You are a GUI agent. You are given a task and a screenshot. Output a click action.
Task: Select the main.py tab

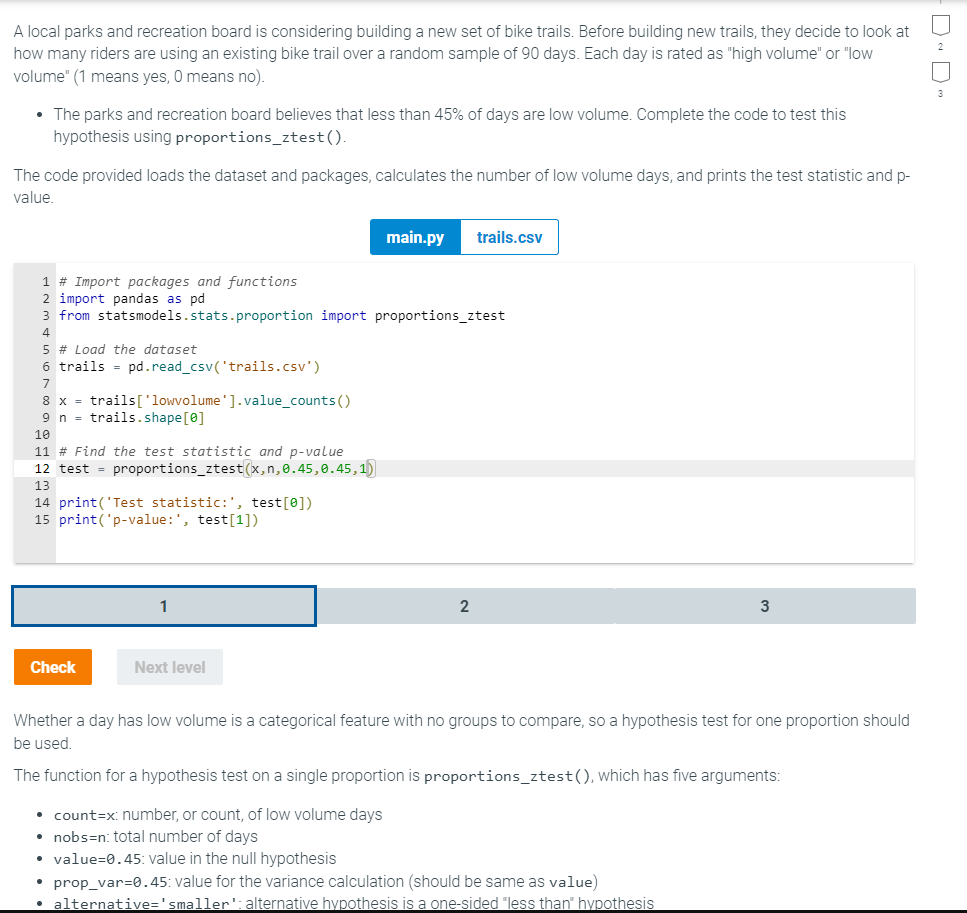coord(414,237)
